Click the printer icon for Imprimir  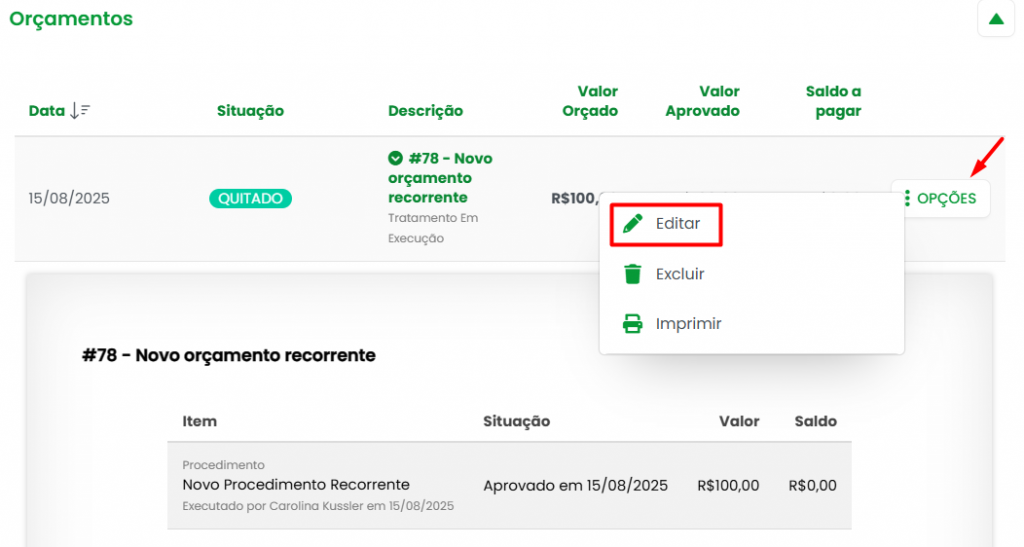[x=632, y=324]
